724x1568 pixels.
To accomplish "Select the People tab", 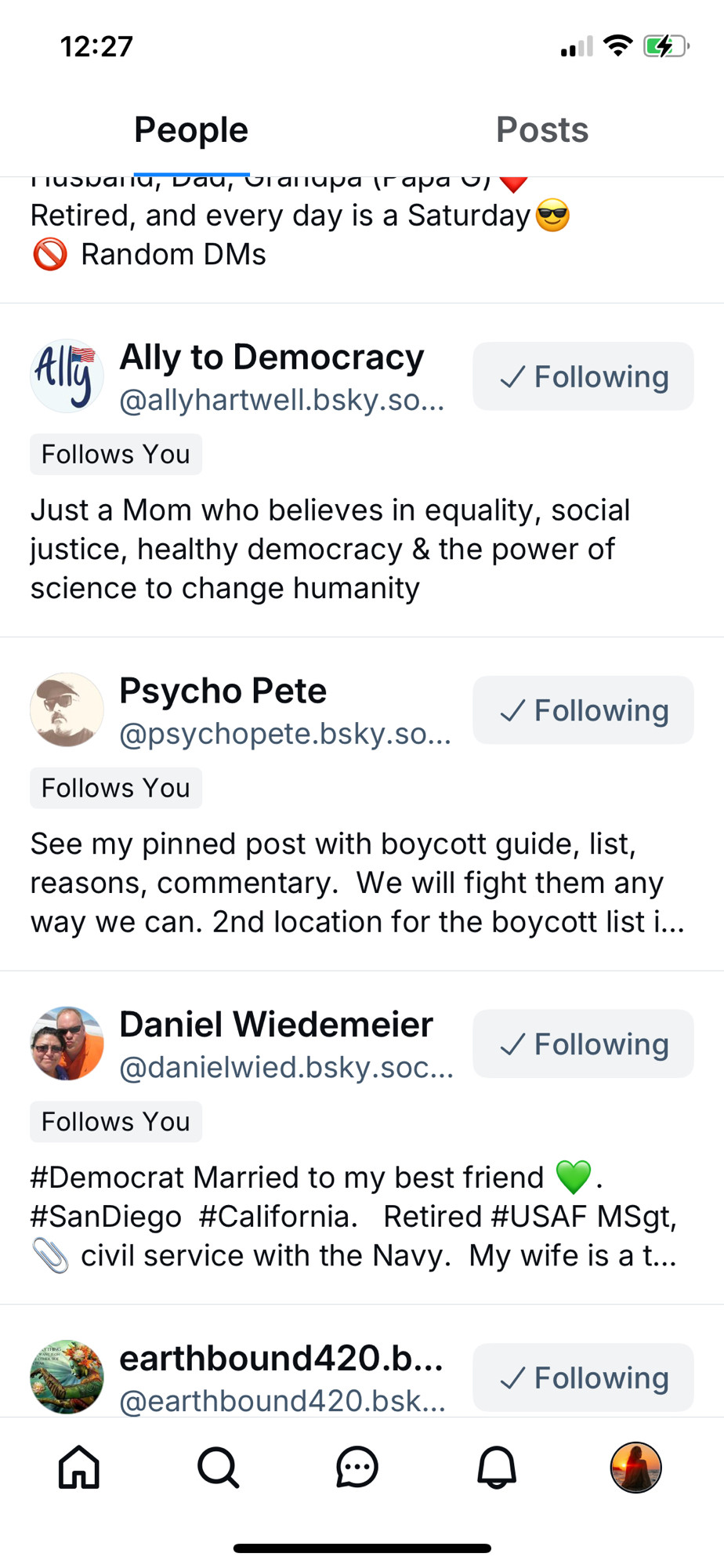I will [191, 130].
